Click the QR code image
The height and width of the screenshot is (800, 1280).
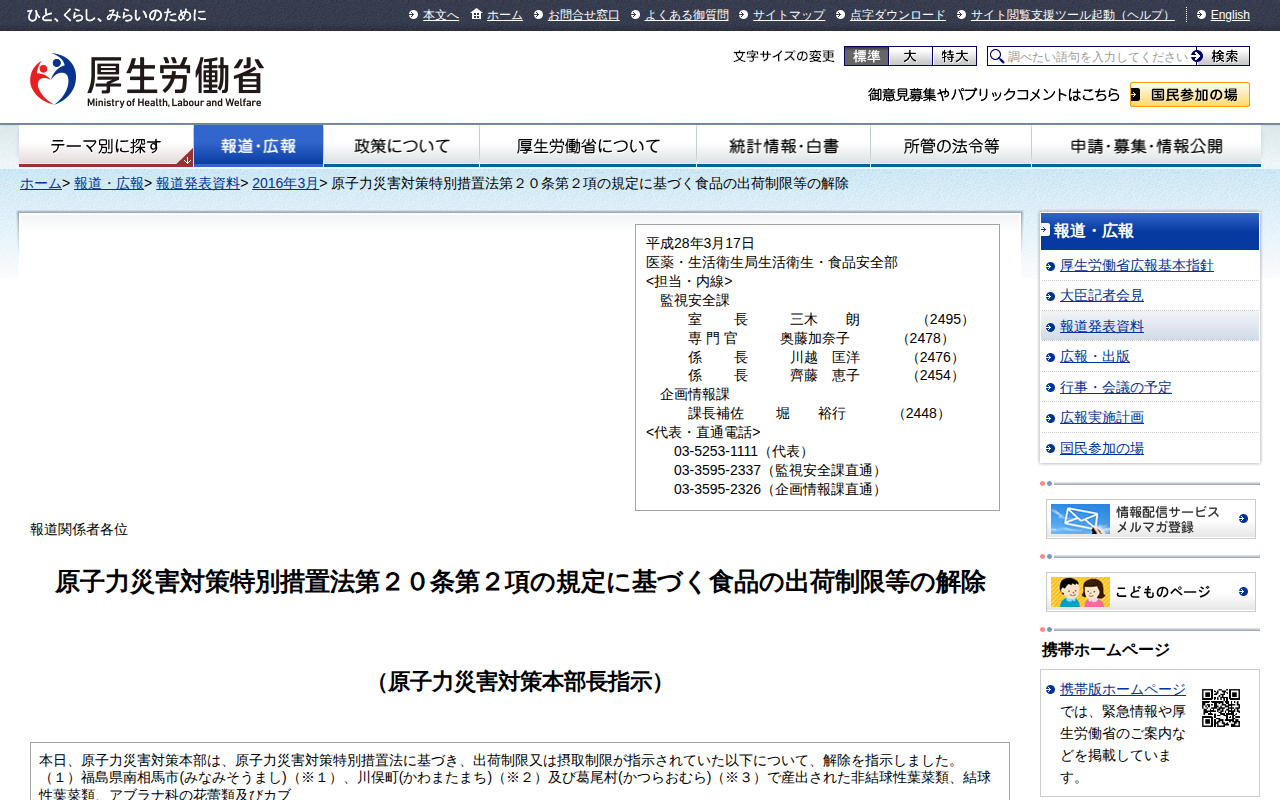pos(1221,707)
